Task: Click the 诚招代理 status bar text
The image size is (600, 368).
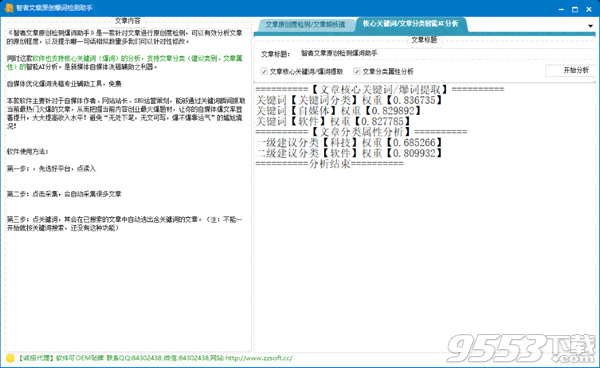Action: [35, 358]
